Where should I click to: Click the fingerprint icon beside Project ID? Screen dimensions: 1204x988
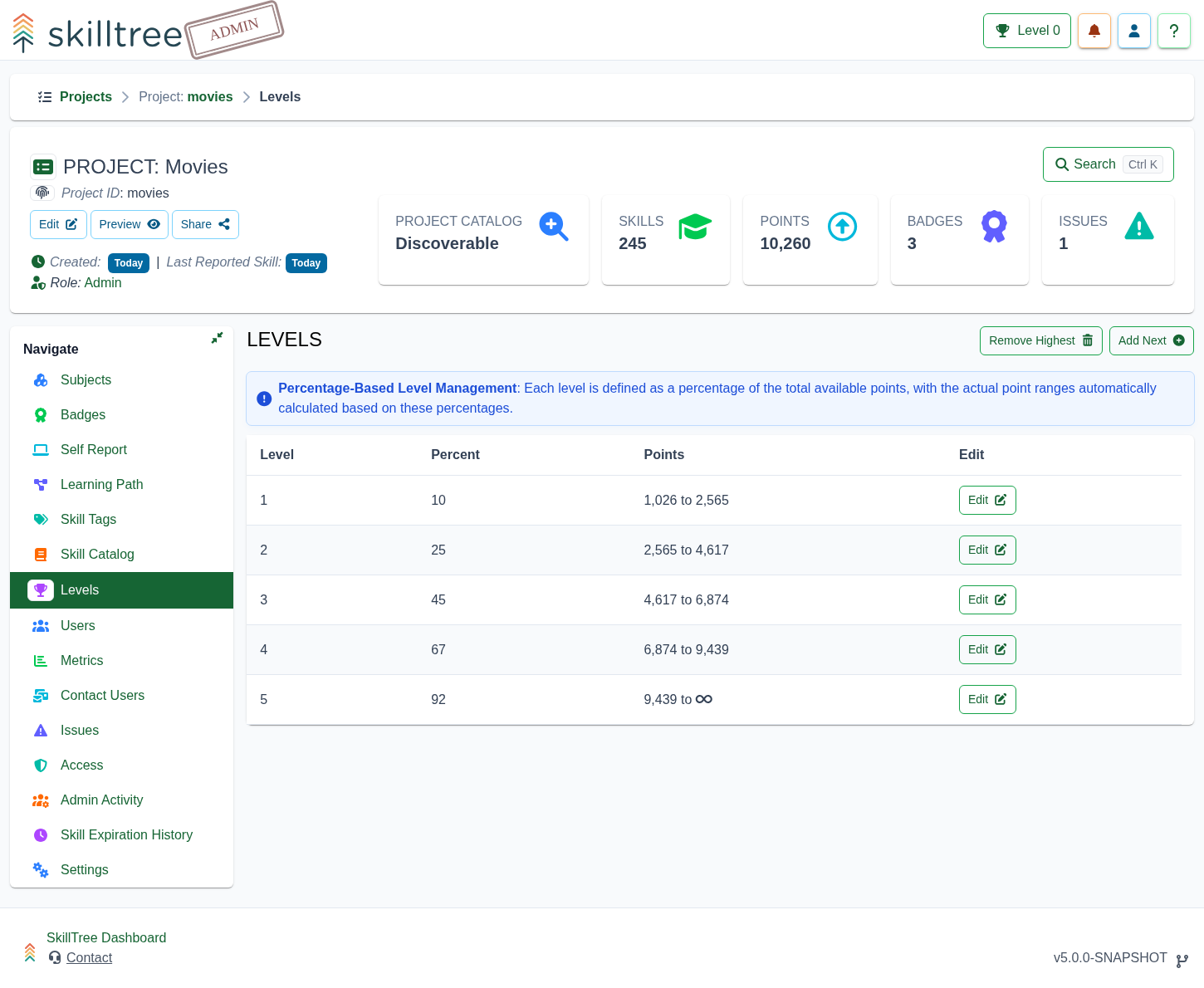[42, 193]
